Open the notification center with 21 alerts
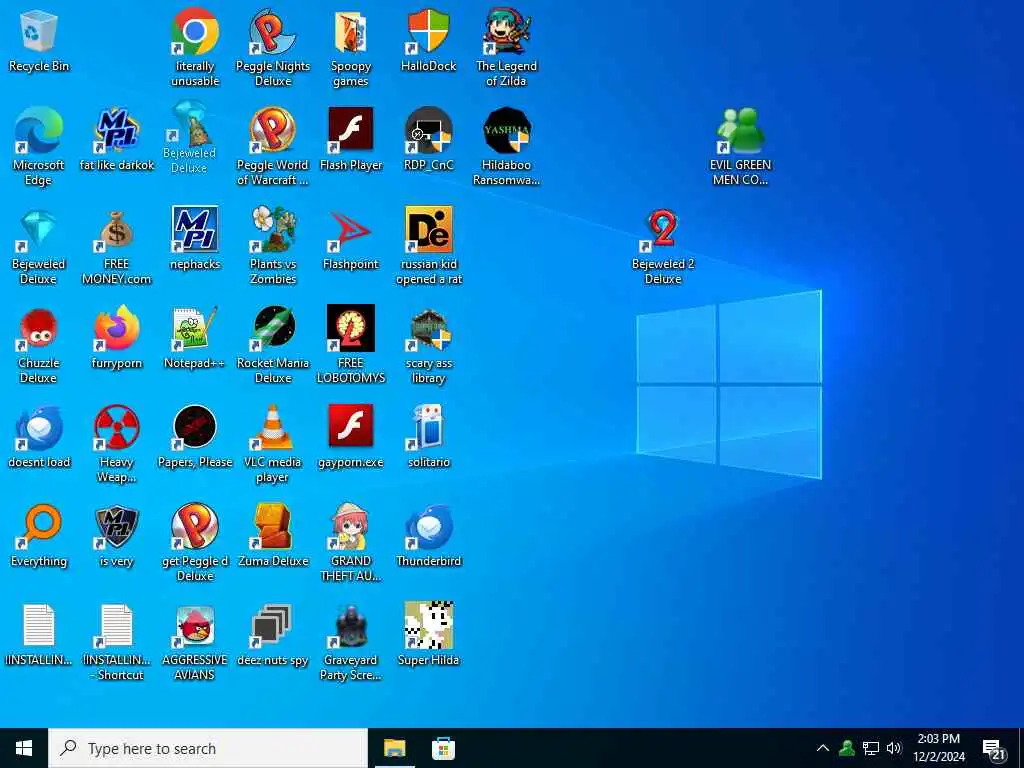 point(994,750)
